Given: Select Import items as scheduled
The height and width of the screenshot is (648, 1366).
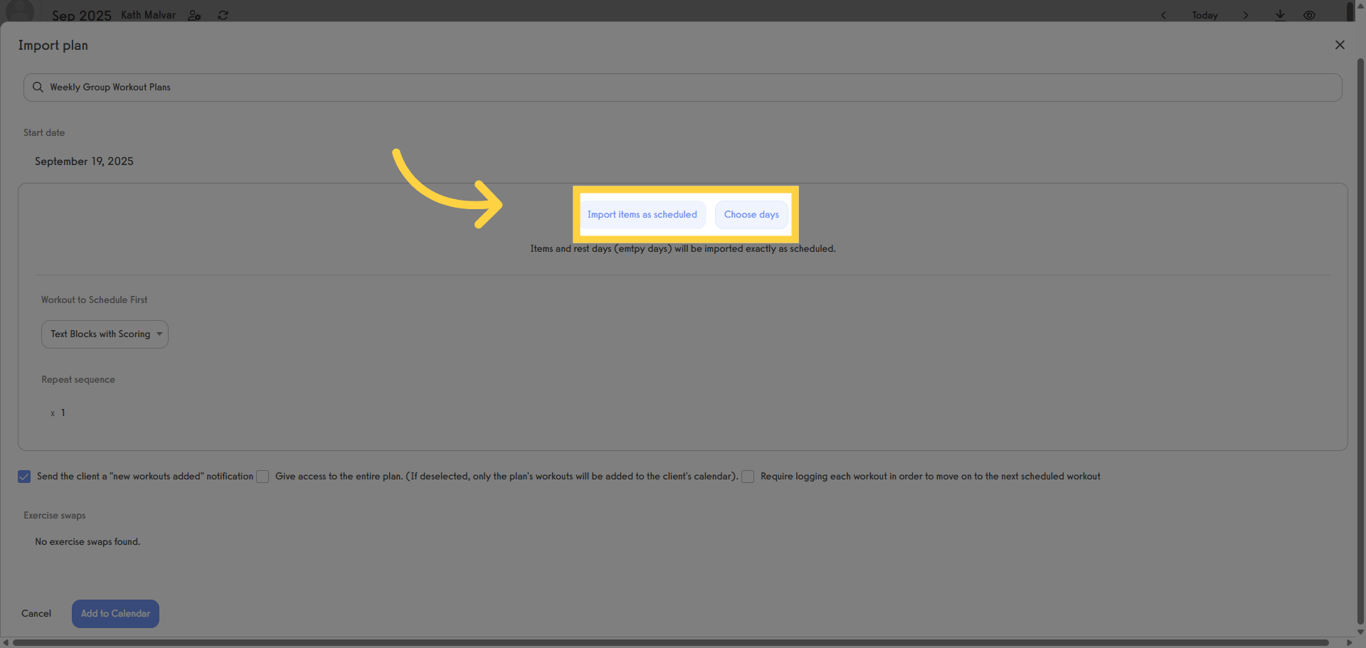Looking at the screenshot, I should (643, 214).
